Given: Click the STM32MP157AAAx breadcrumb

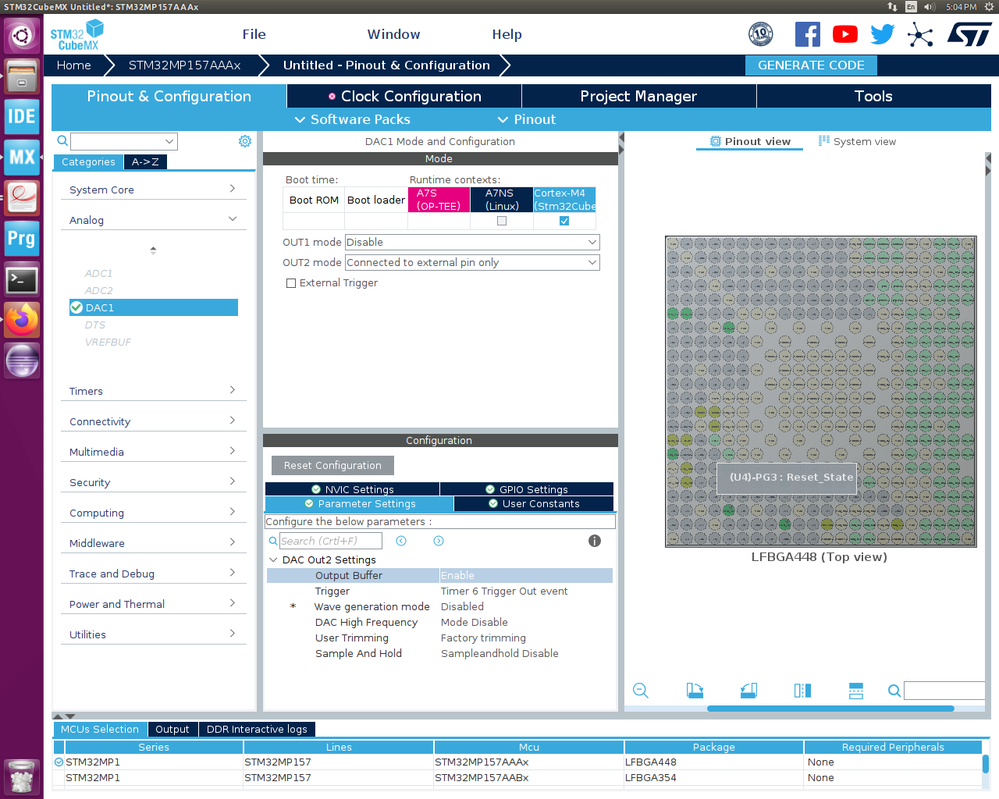Looking at the screenshot, I should point(185,65).
